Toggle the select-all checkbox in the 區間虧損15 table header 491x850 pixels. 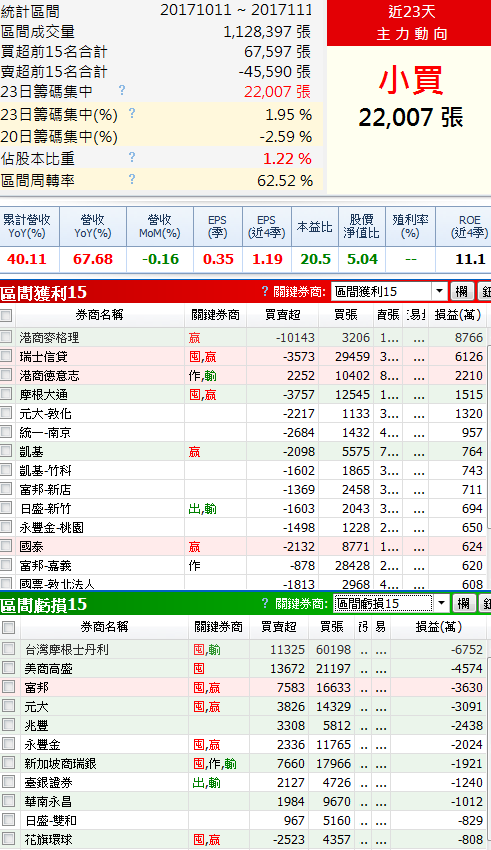point(8,627)
